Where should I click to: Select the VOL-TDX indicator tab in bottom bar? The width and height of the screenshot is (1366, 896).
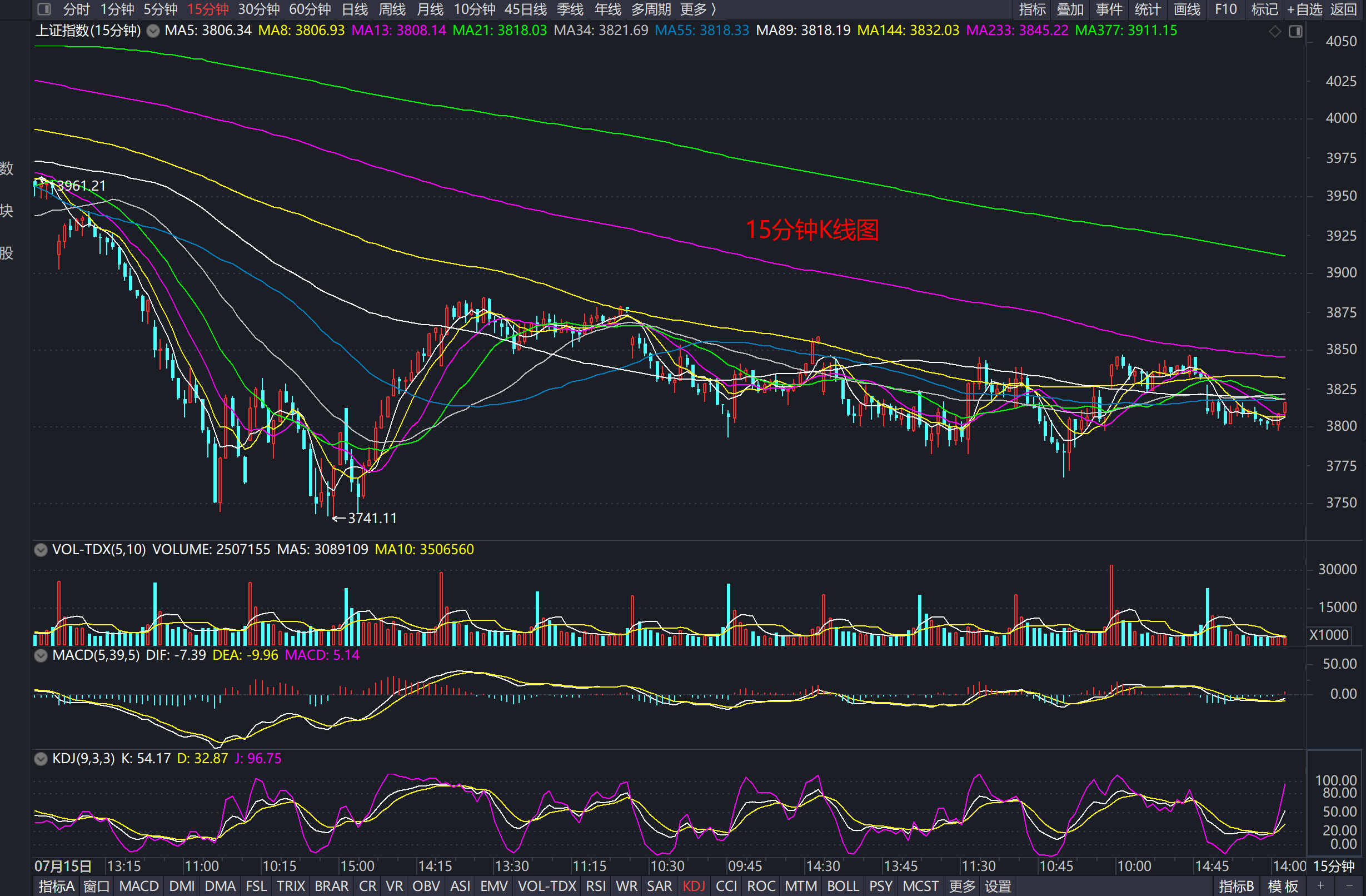click(547, 886)
